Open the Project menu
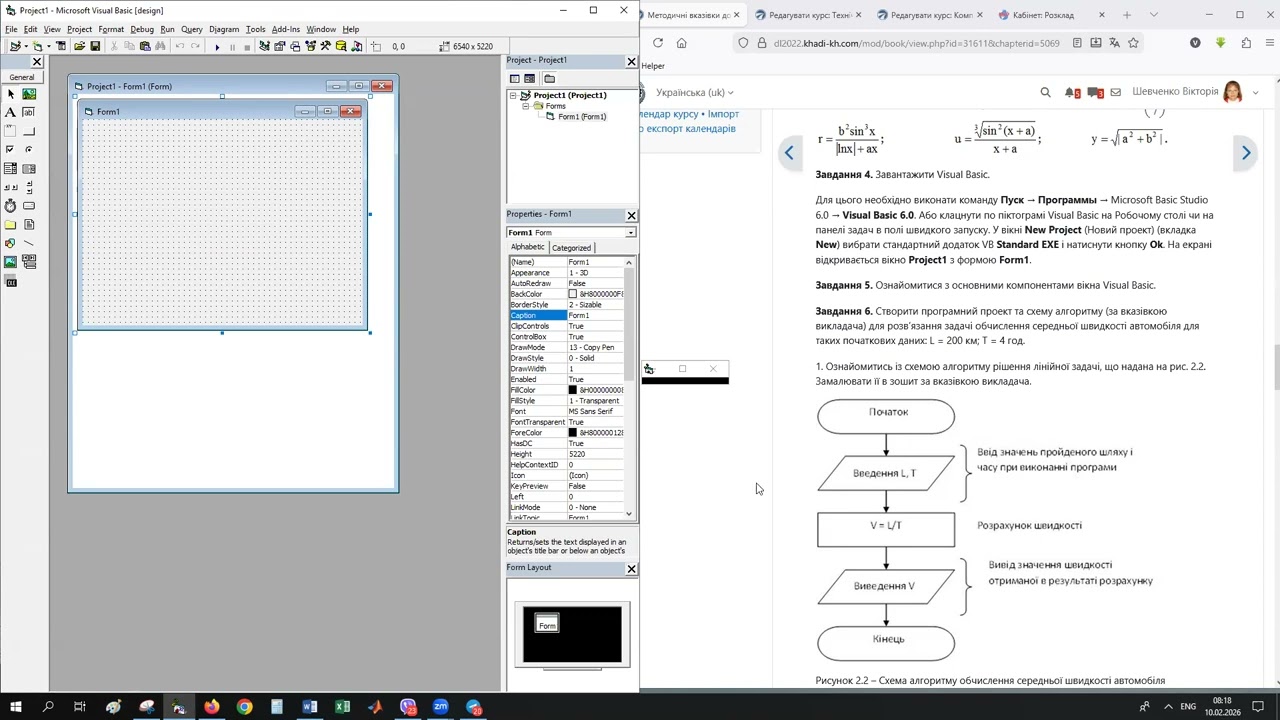1280x720 pixels. click(x=79, y=29)
